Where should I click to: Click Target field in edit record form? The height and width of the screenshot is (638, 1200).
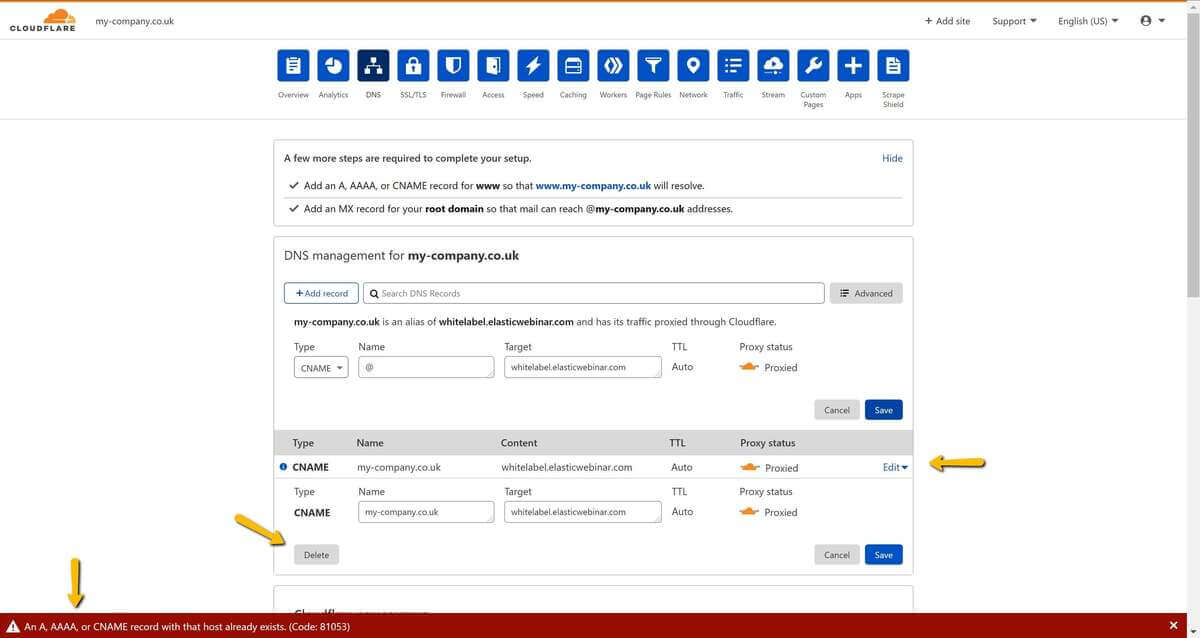point(583,512)
